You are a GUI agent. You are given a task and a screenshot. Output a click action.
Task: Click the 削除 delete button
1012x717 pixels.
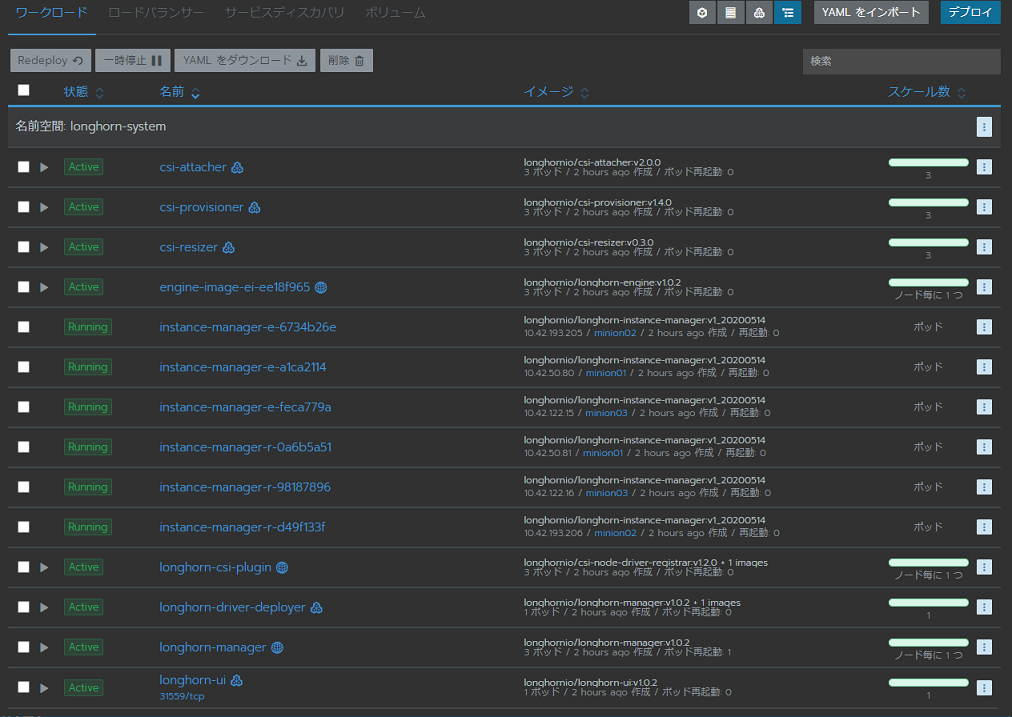[346, 61]
